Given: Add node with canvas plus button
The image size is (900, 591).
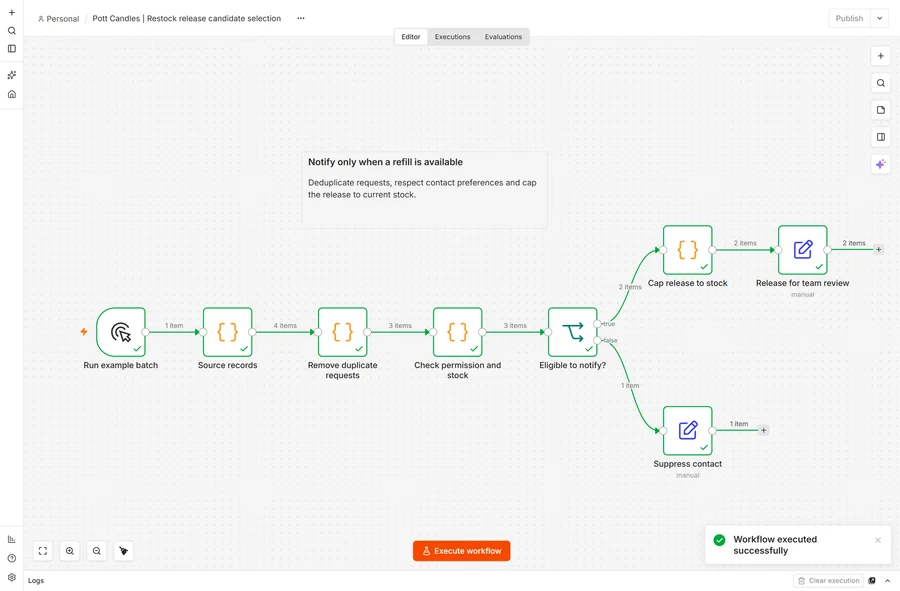Looking at the screenshot, I should pos(880,56).
